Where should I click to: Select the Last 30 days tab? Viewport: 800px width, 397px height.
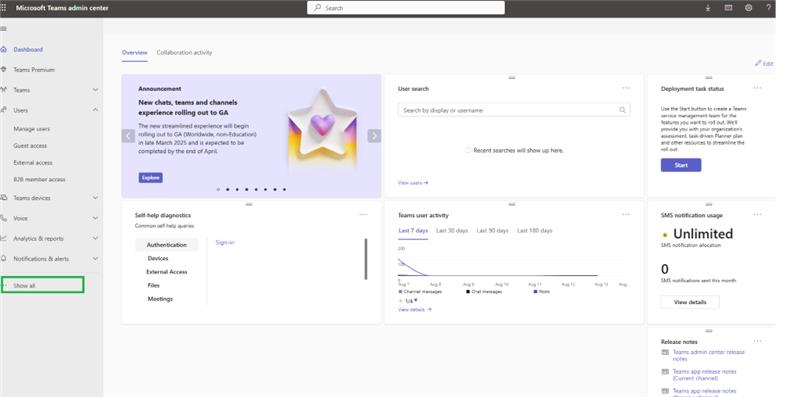tap(452, 231)
